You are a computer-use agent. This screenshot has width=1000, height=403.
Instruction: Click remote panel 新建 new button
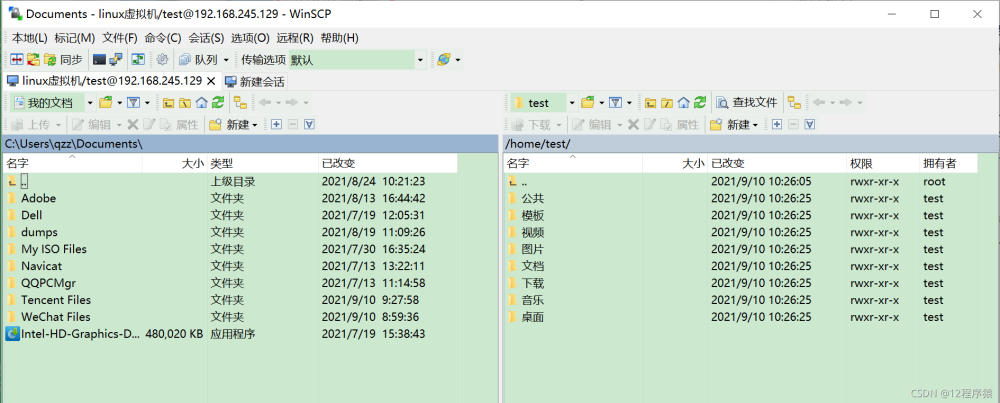pyautogui.click(x=734, y=124)
